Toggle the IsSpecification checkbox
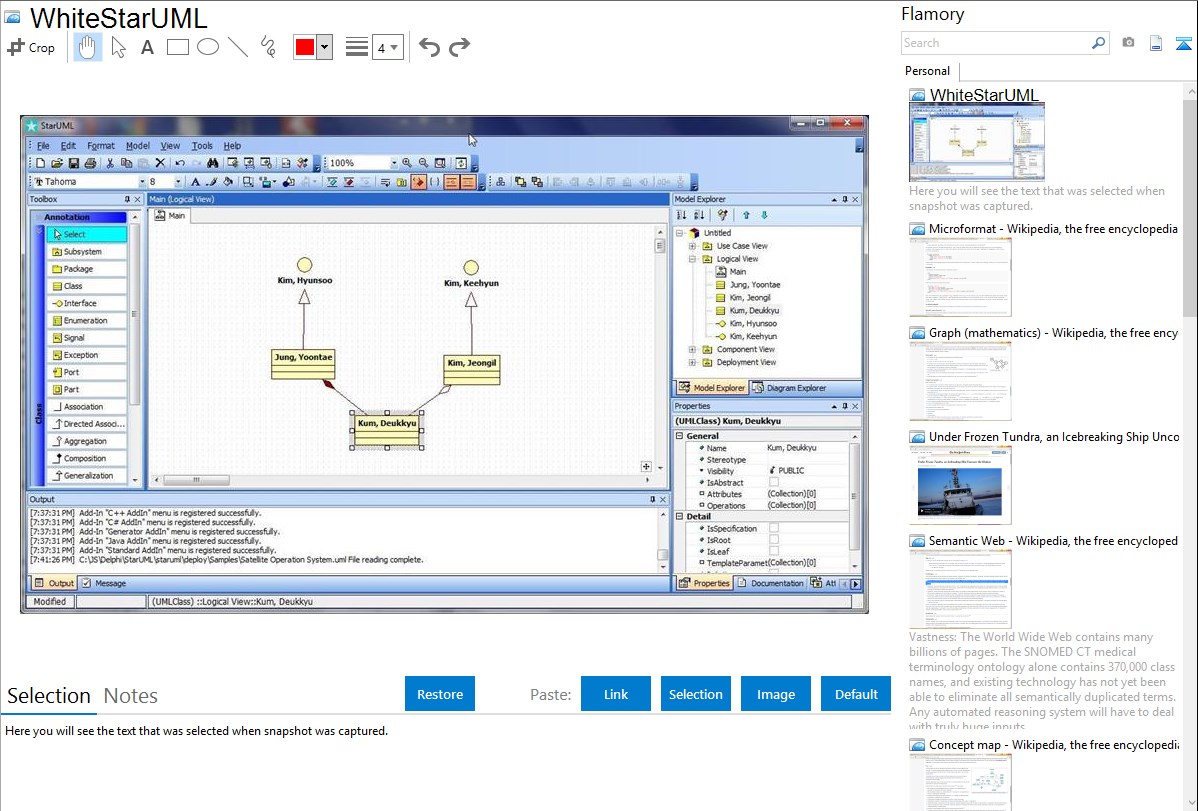1198x811 pixels. (774, 528)
